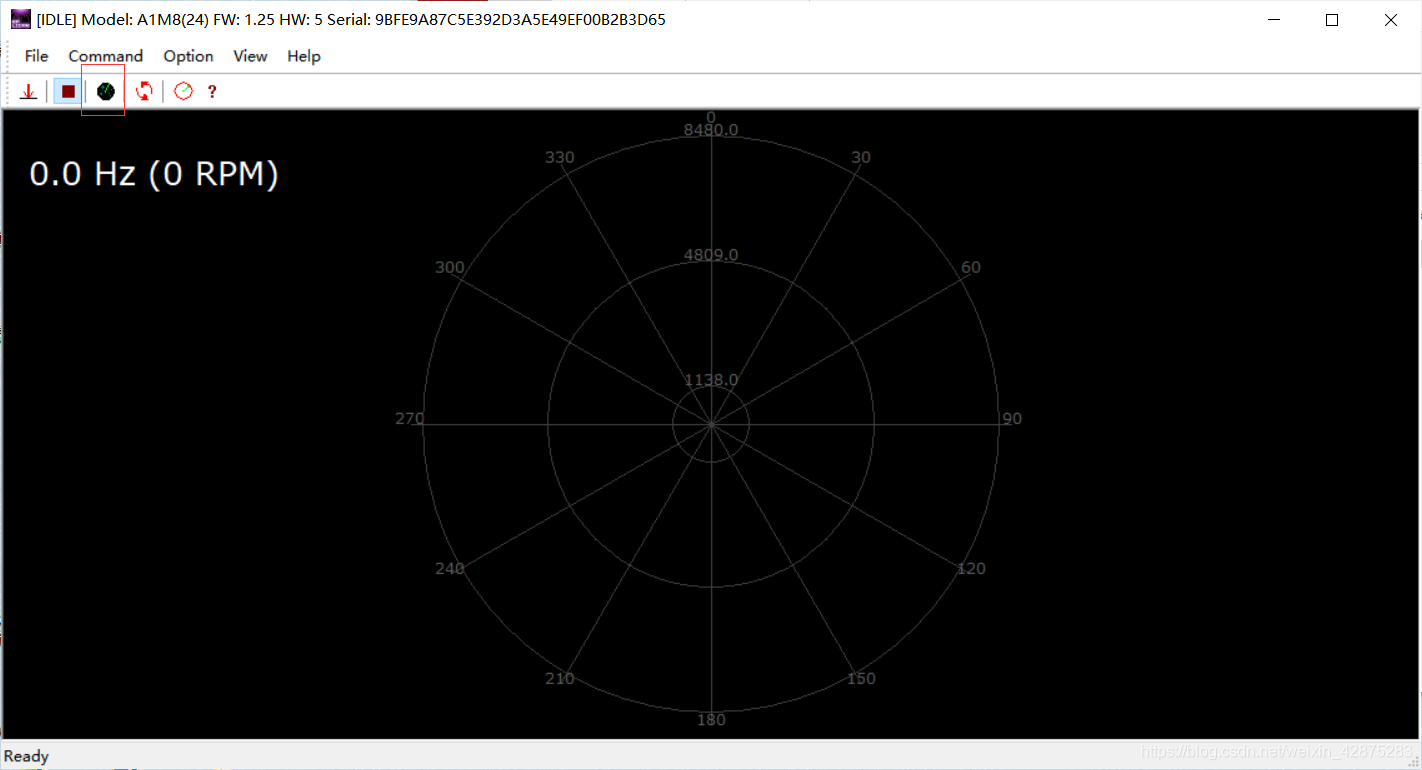The height and width of the screenshot is (770, 1422).
Task: Click the red circle motor speed icon
Action: (183, 92)
